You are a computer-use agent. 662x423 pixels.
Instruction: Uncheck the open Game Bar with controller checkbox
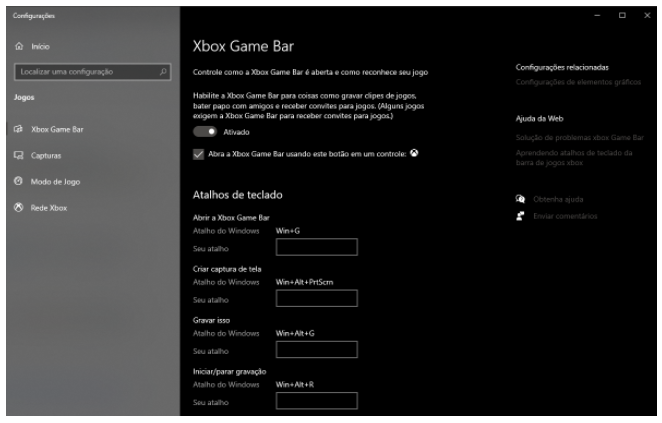pyautogui.click(x=198, y=154)
